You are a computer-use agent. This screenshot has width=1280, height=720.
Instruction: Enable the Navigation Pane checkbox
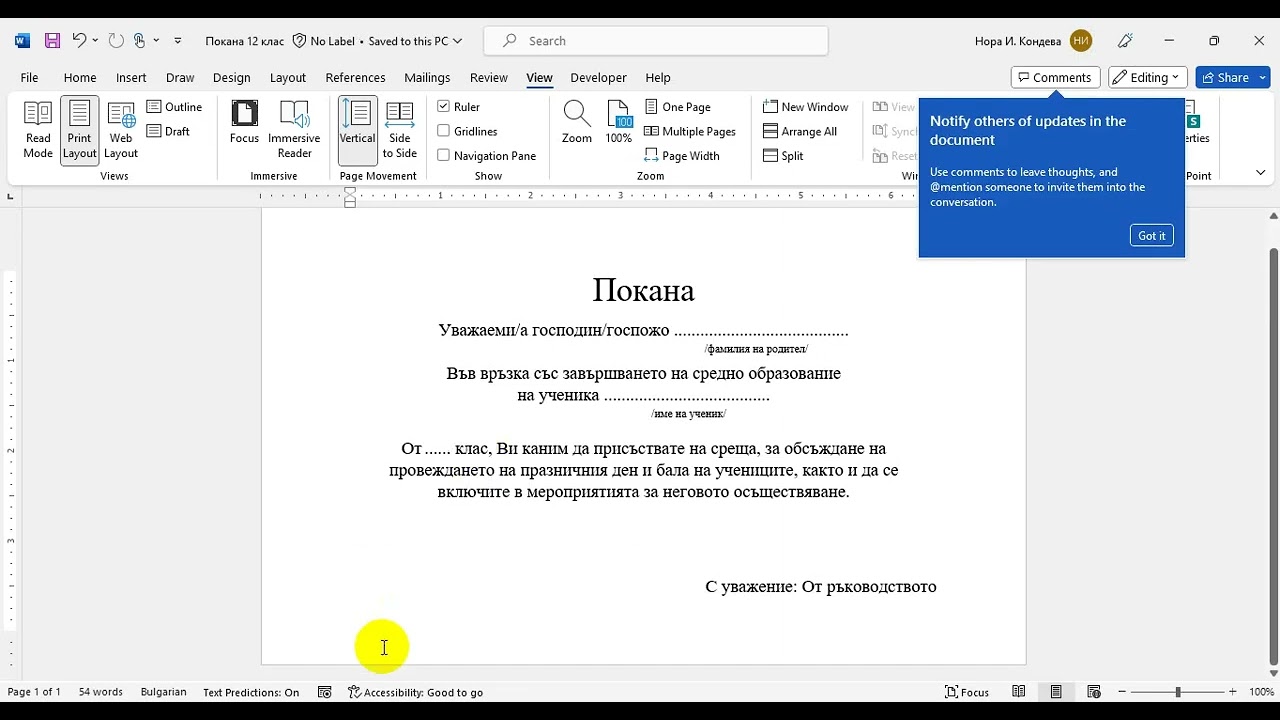pos(444,155)
